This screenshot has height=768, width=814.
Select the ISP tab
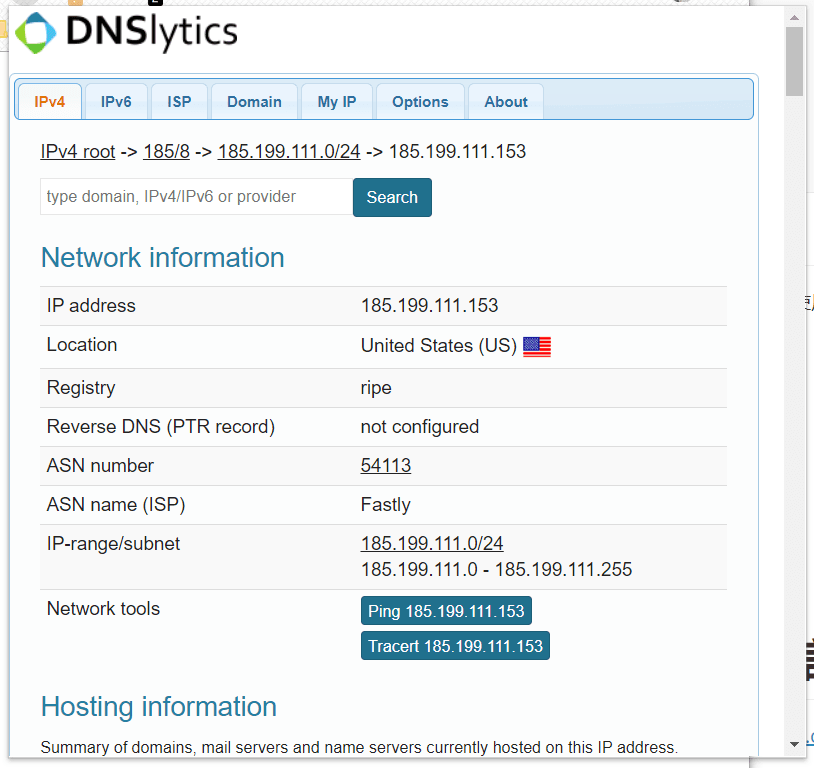pyautogui.click(x=179, y=102)
